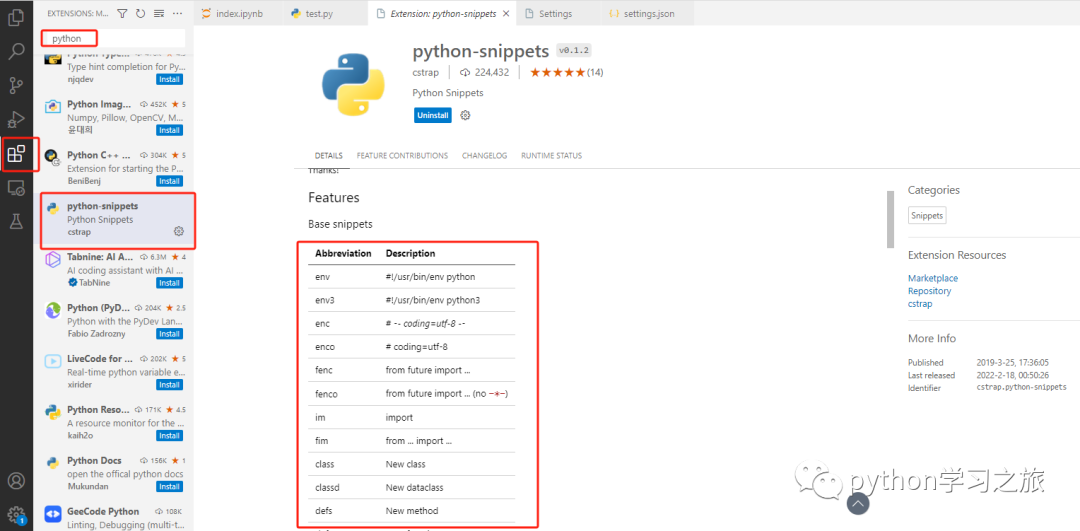Open the Manage gear in activity bar
The width and height of the screenshot is (1080, 531).
click(16, 514)
